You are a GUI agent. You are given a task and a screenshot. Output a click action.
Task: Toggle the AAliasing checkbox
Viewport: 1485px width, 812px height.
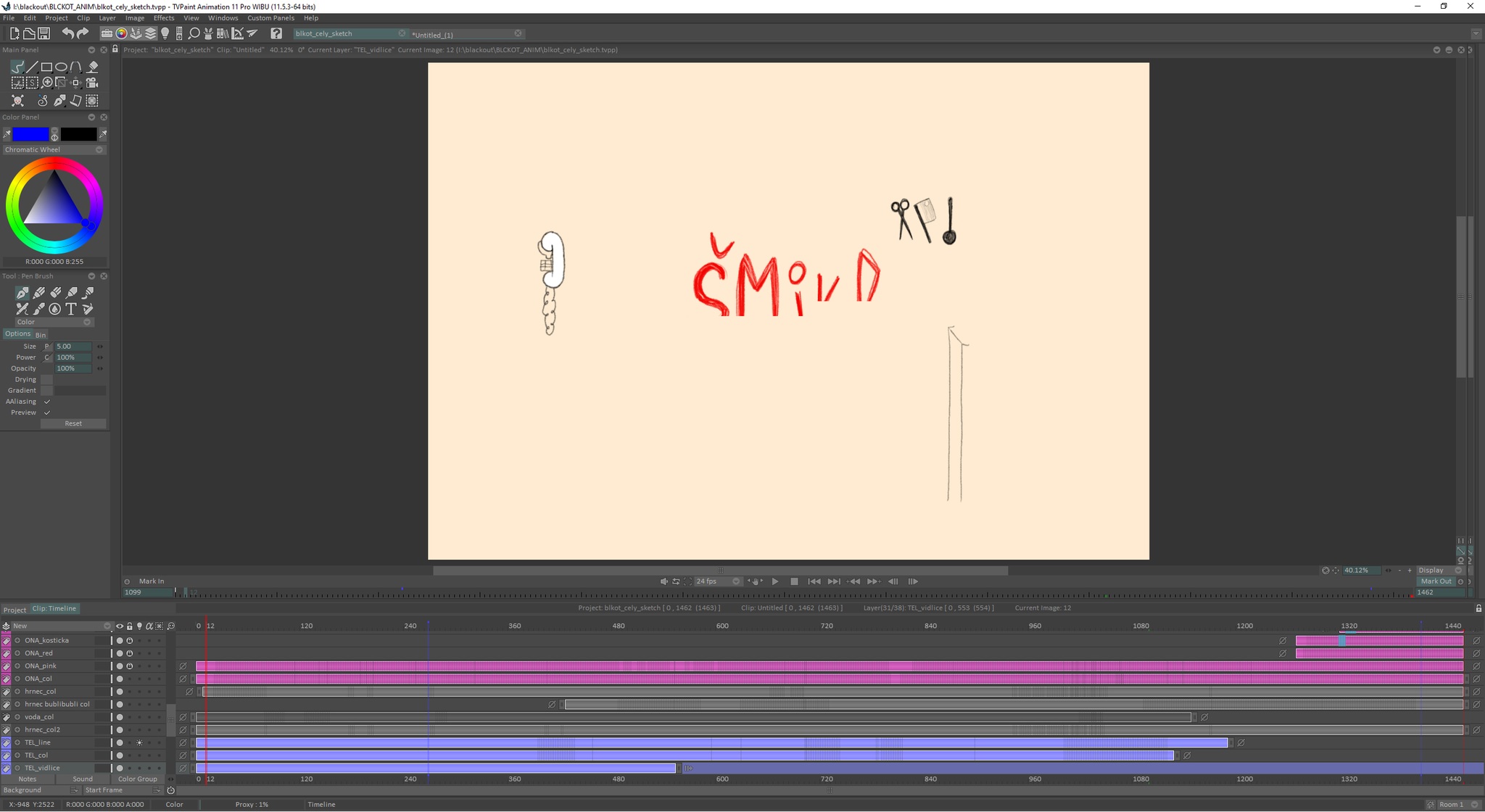(x=47, y=402)
